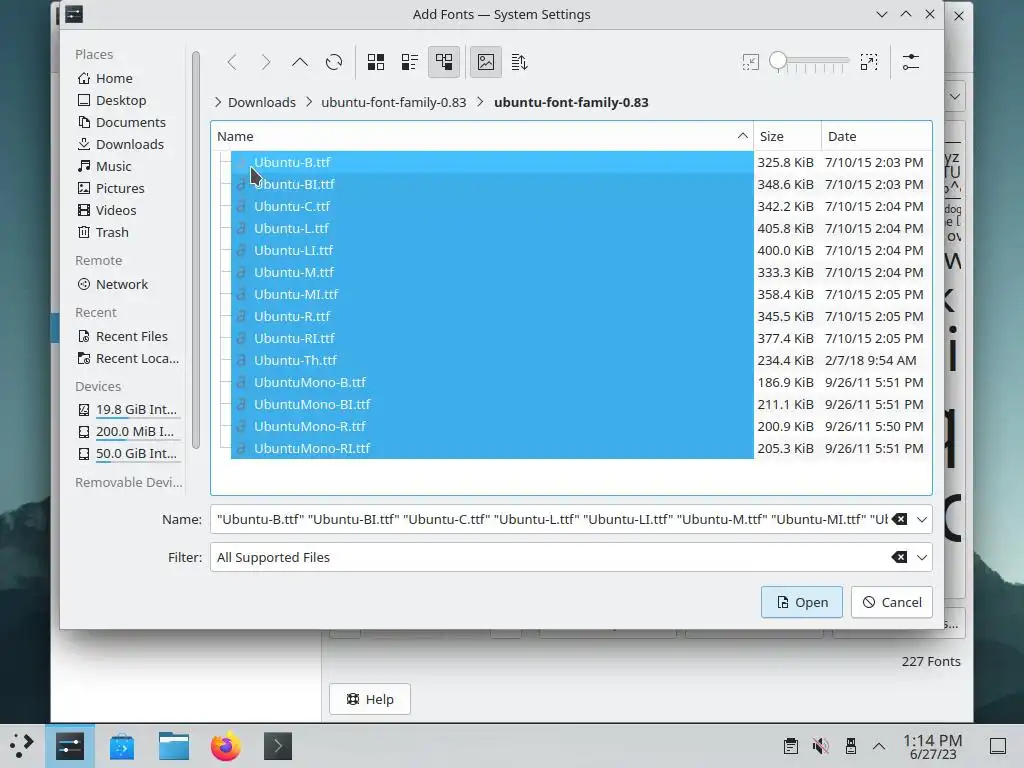Select the file Ubuntu-C.ttf
The image size is (1024, 768).
pyautogui.click(x=492, y=206)
